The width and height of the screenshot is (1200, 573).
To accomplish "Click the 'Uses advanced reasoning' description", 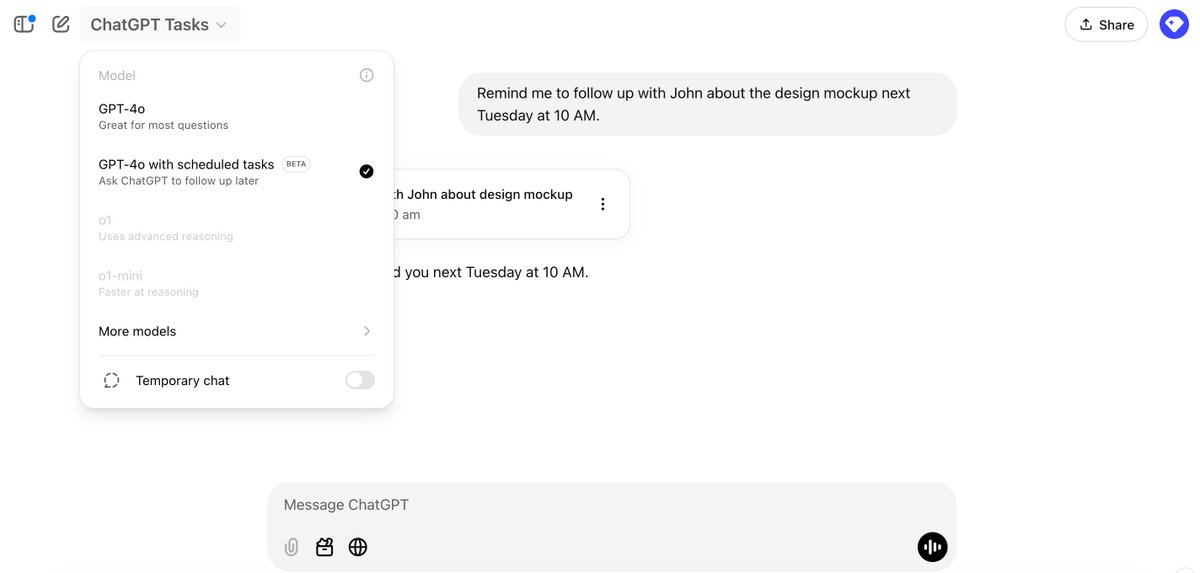I will click(x=165, y=237).
